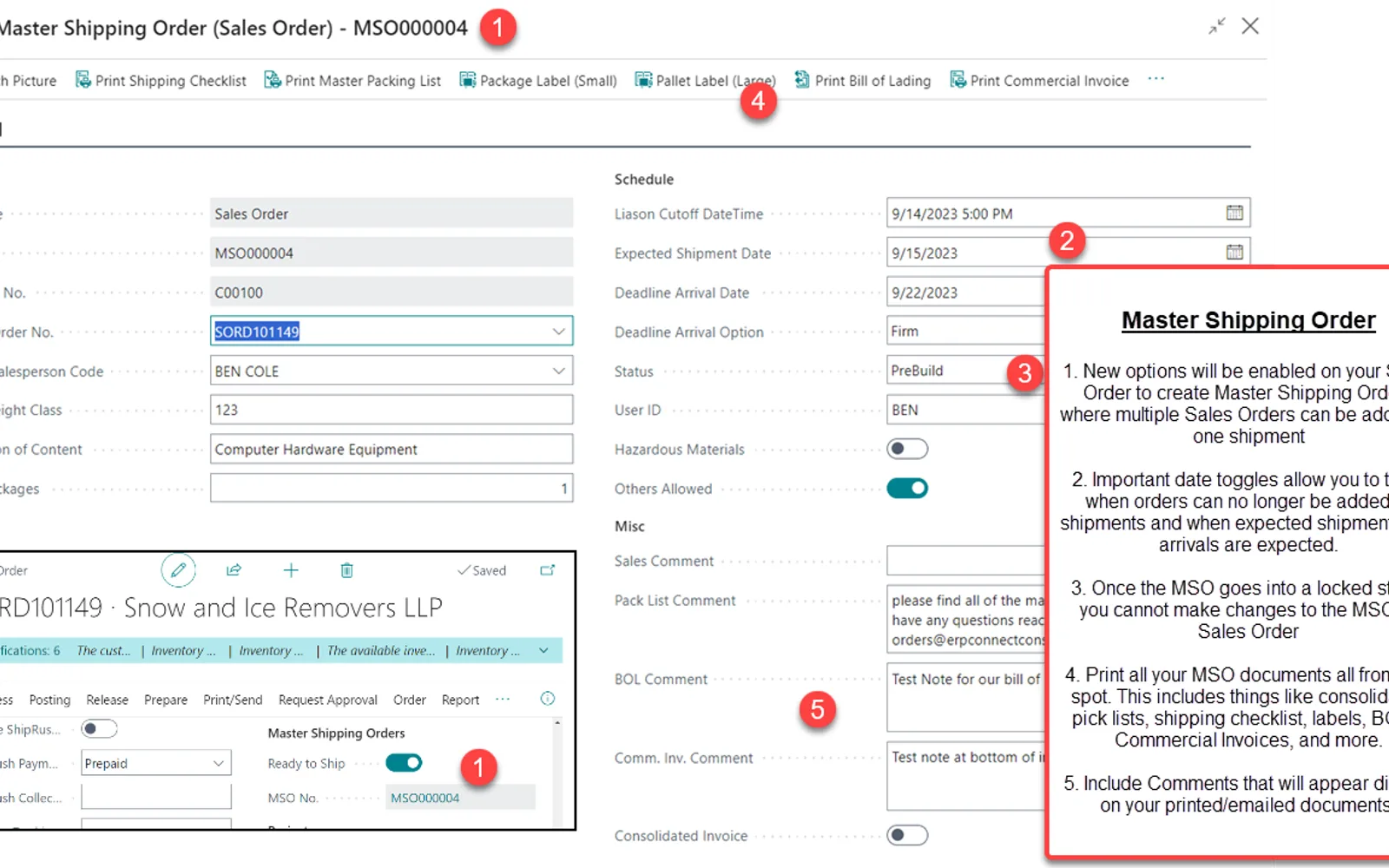Turn off Ready to Ship toggle

404,763
